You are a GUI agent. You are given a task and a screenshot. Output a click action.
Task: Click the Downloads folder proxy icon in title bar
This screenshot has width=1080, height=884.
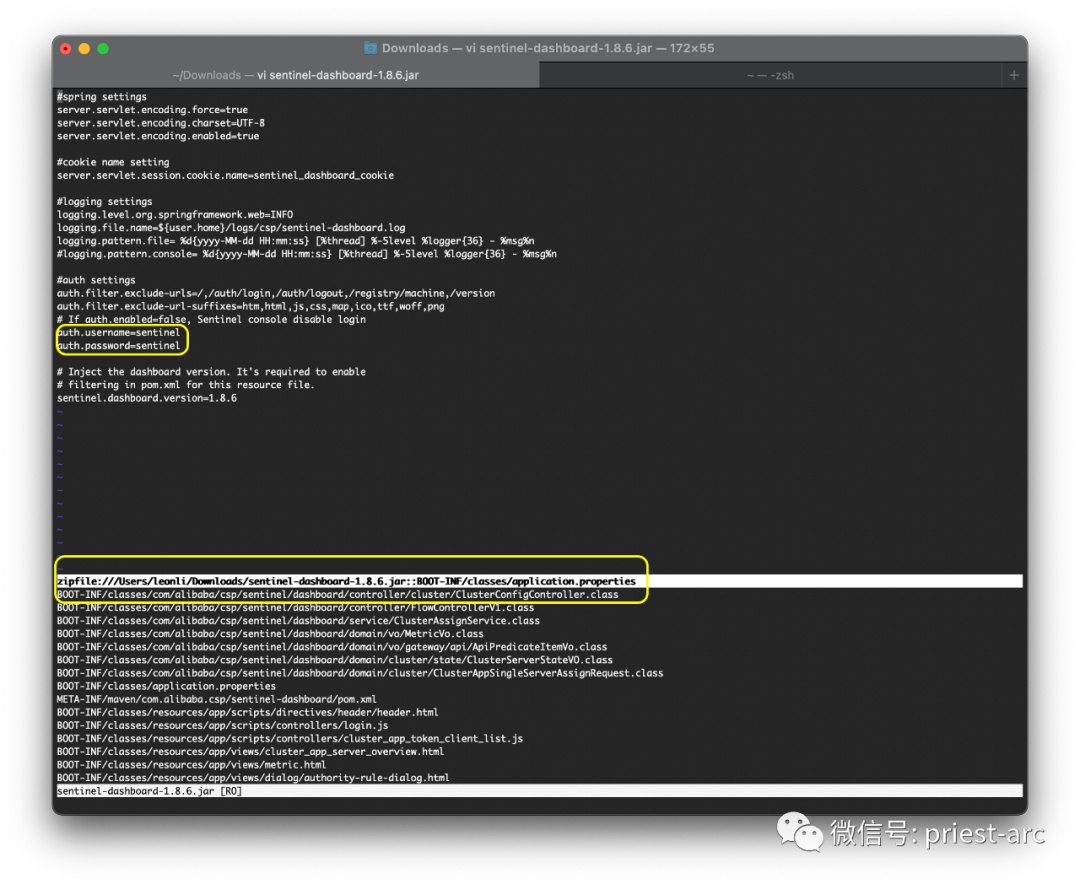point(371,47)
